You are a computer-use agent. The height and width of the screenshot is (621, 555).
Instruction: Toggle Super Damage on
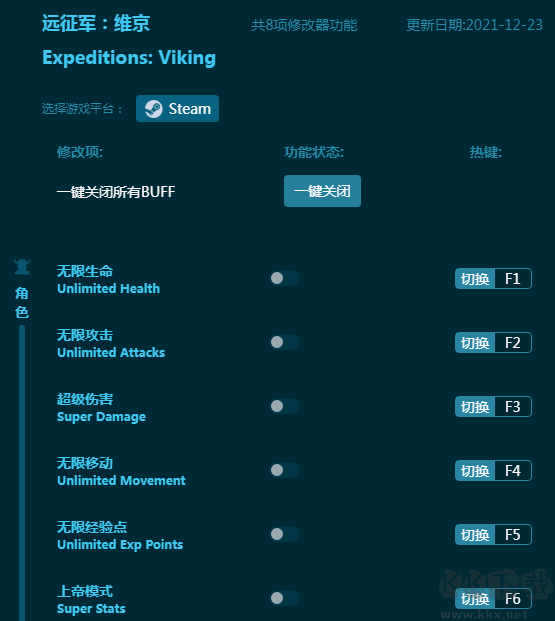[284, 406]
